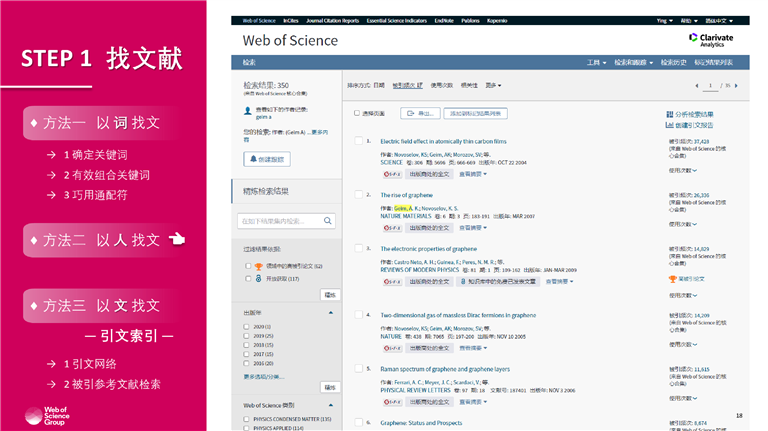The image size is (768, 431).
Task: Sort results by usage count
Action: coord(442,85)
